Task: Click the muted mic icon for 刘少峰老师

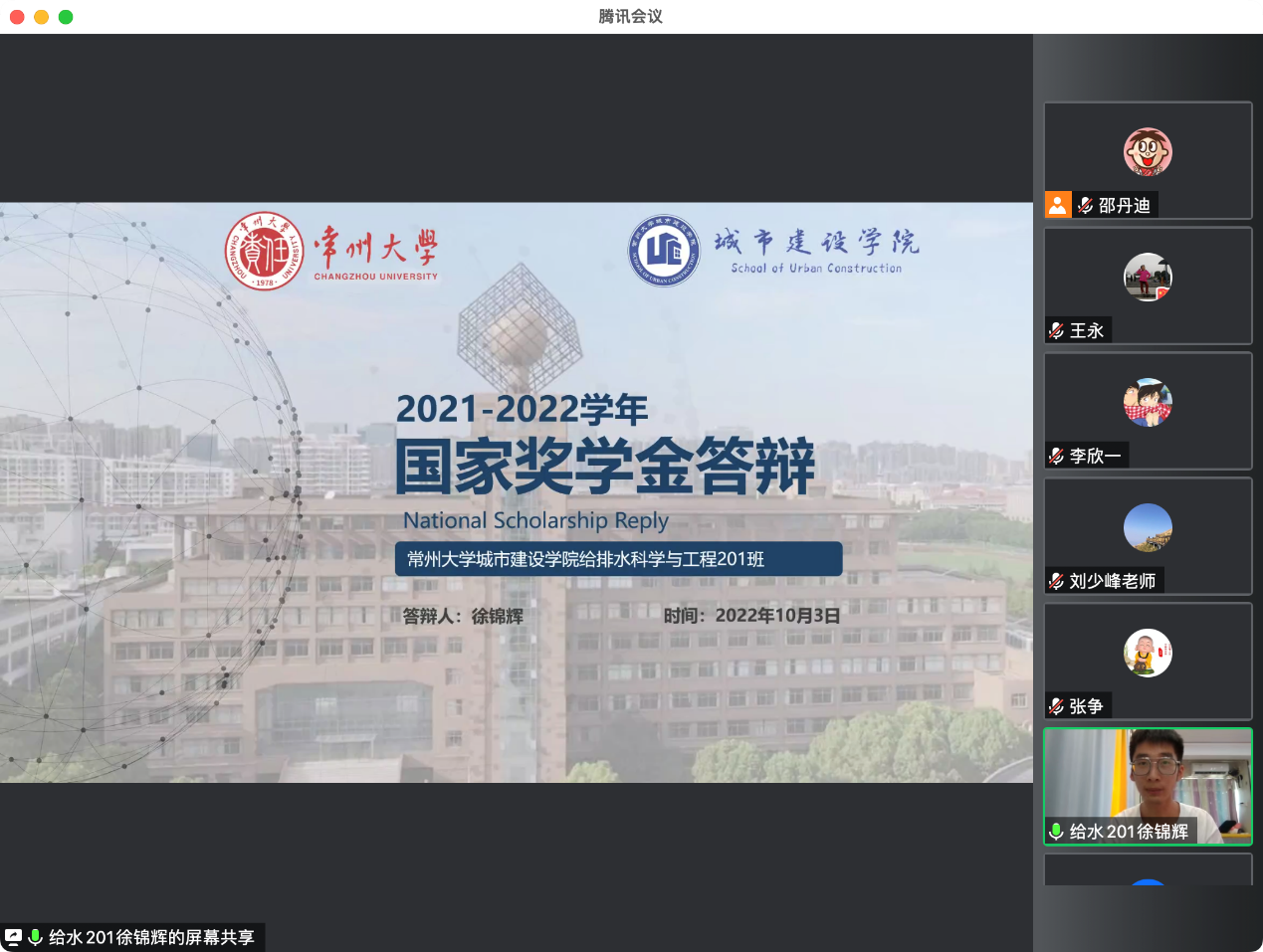Action: point(1057,582)
